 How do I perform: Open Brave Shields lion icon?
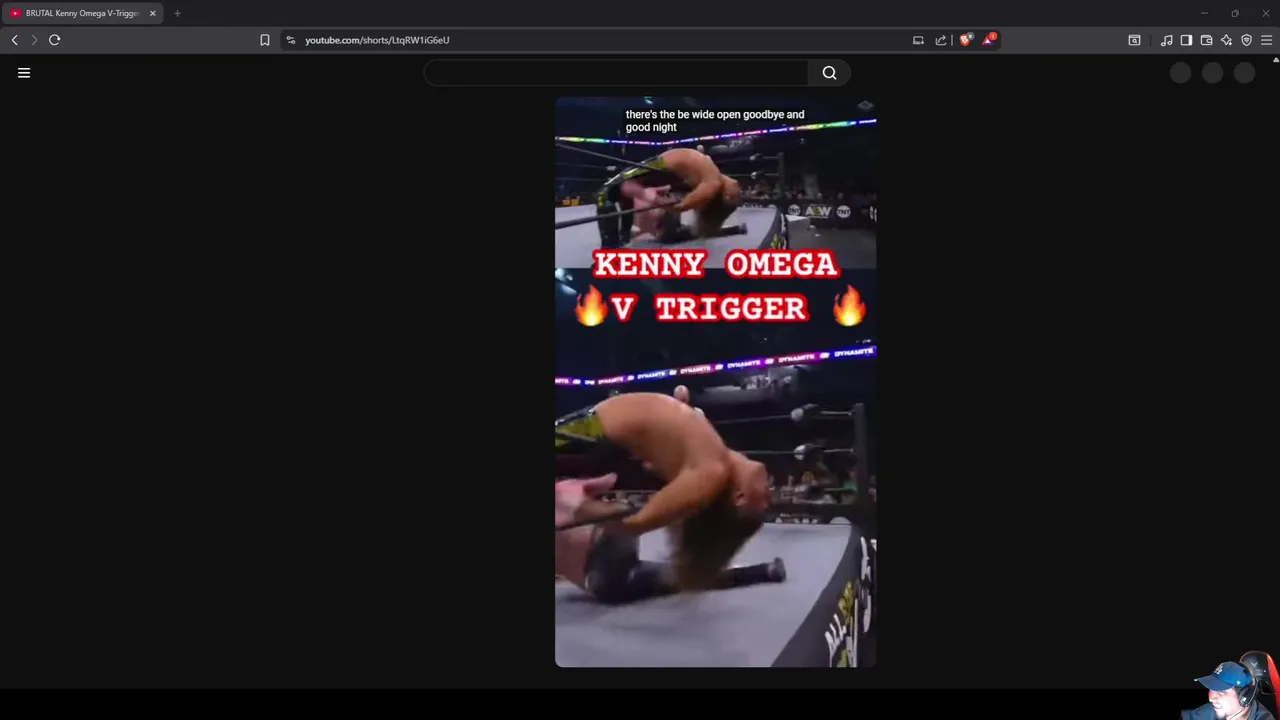click(965, 40)
